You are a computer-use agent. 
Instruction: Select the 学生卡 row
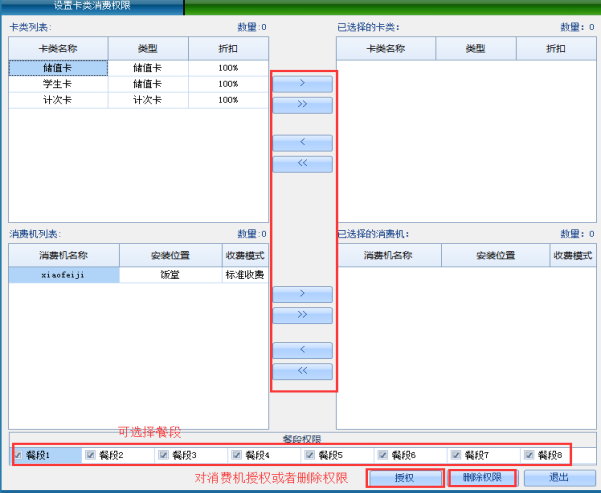tap(138, 84)
